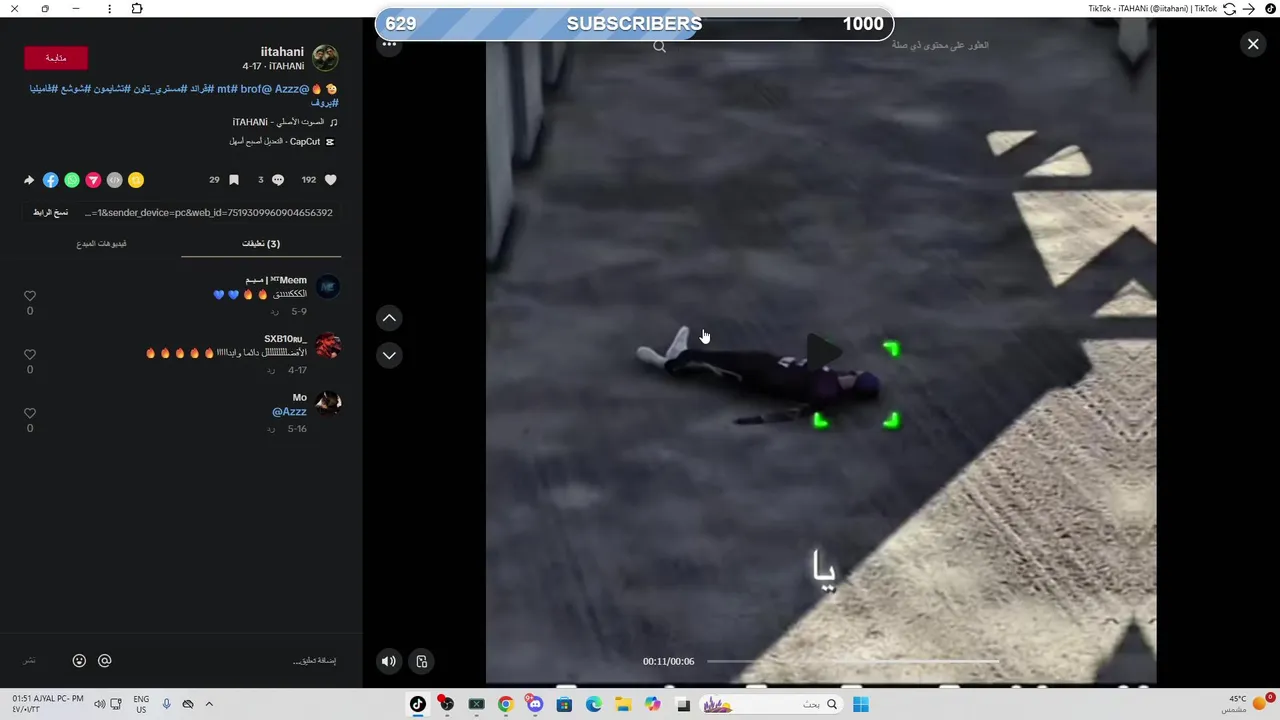Save the video with the bookmark icon
This screenshot has height=720, width=1280.
(234, 180)
